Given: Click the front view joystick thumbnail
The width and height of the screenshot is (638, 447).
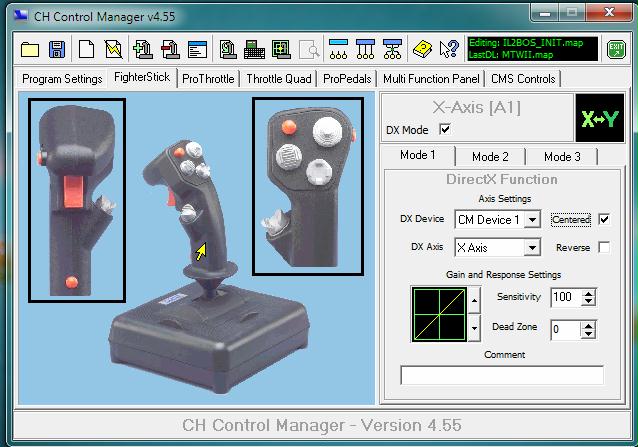Looking at the screenshot, I should click(77, 201).
